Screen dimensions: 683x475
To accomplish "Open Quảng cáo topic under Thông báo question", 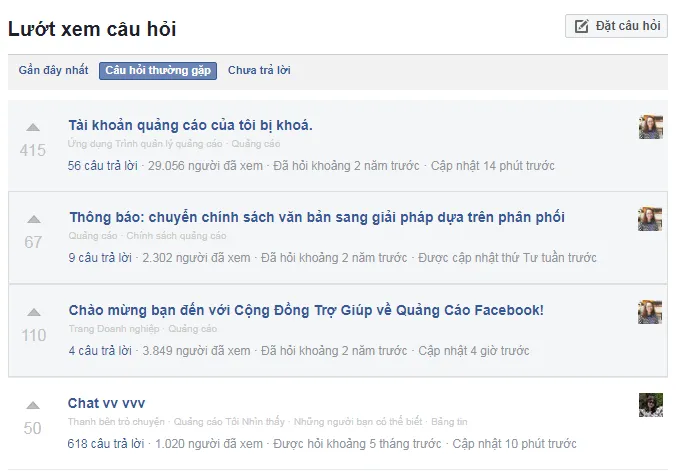I will click(93, 236).
